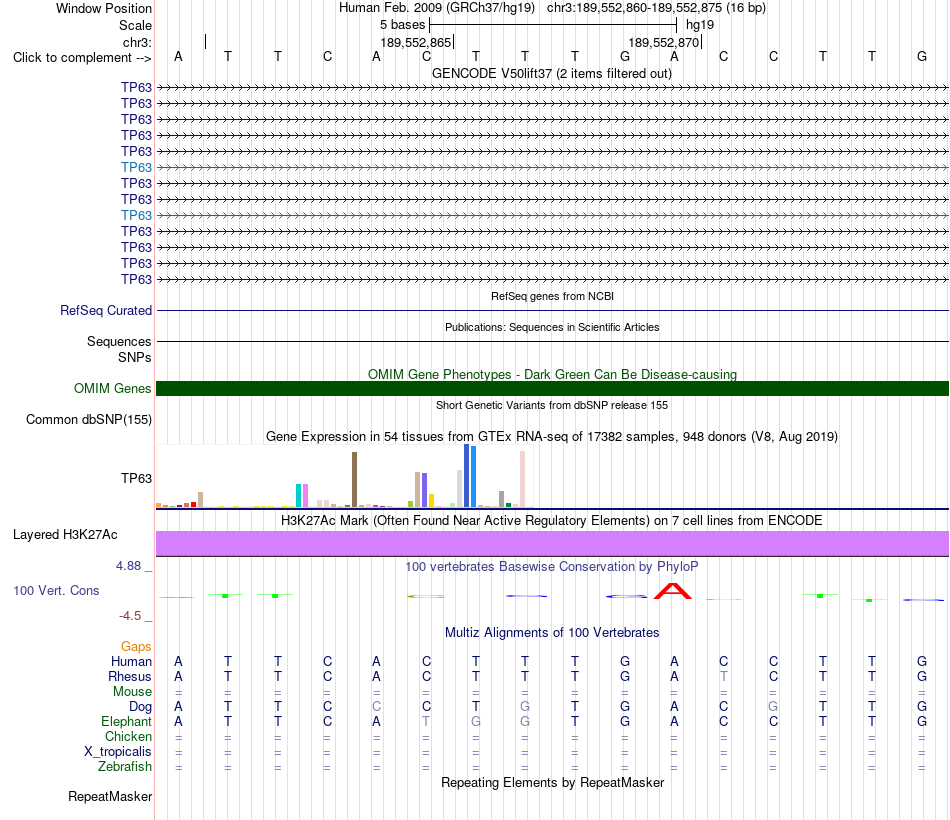The width and height of the screenshot is (950, 820).
Task: Click the orange Gaps row label
Action: pyautogui.click(x=136, y=647)
